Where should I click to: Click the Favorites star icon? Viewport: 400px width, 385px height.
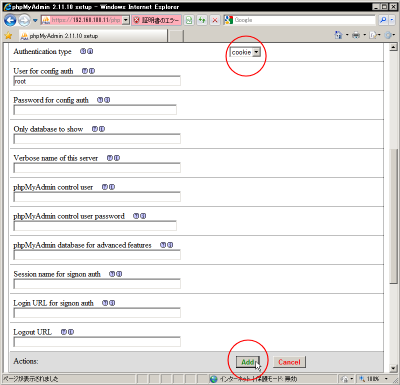(x=8, y=35)
